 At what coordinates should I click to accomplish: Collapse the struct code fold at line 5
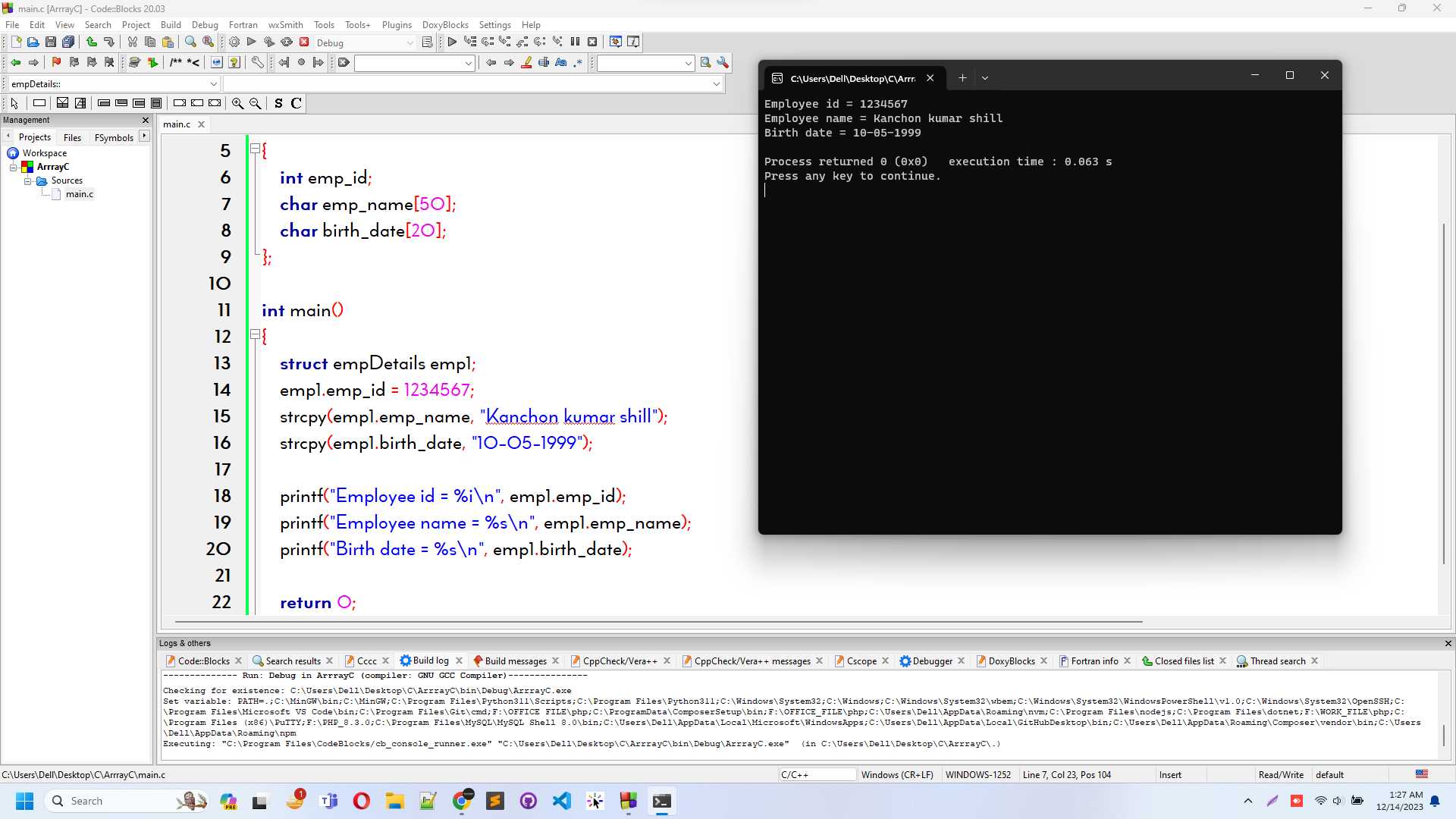pyautogui.click(x=255, y=149)
